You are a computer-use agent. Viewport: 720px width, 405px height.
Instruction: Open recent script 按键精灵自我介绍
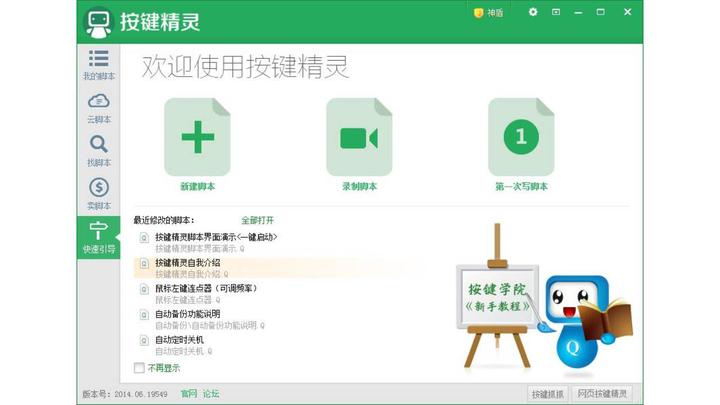pos(187,263)
